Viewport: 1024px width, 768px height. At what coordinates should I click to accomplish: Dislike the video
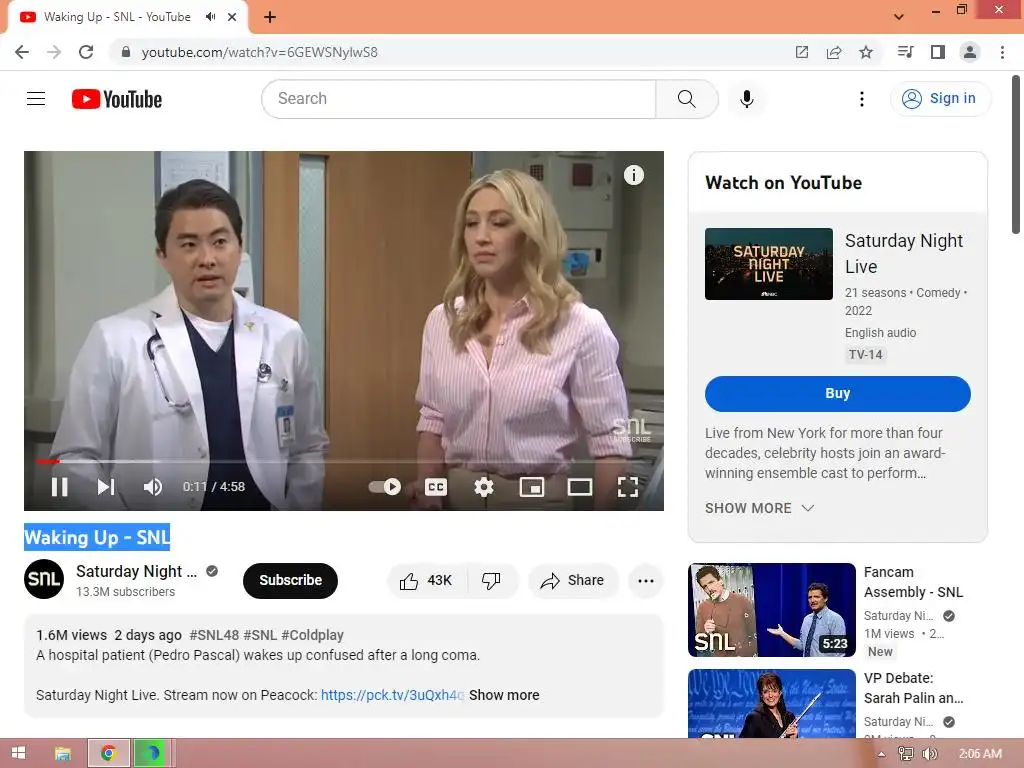tap(491, 581)
